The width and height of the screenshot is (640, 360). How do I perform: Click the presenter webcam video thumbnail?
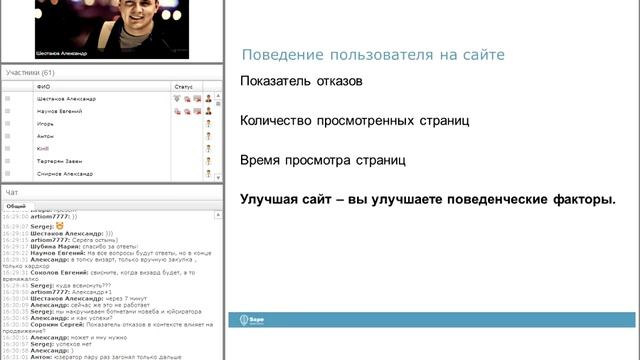click(112, 29)
